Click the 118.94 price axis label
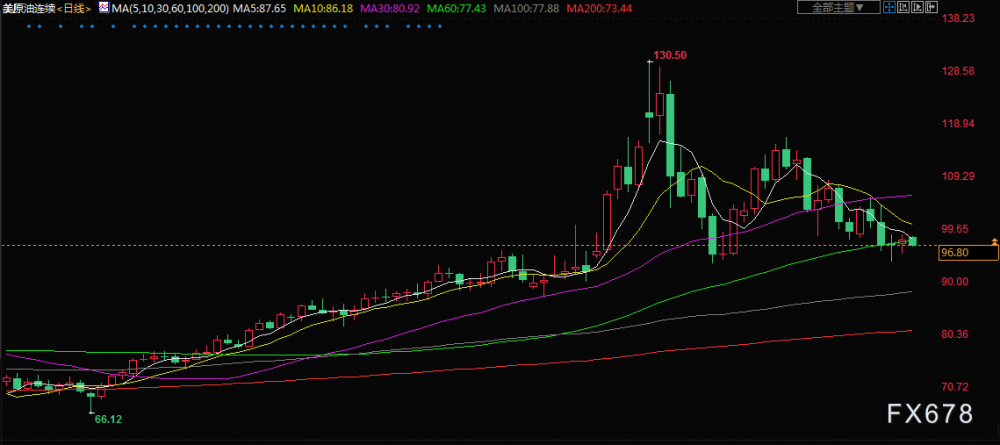 [x=959, y=123]
